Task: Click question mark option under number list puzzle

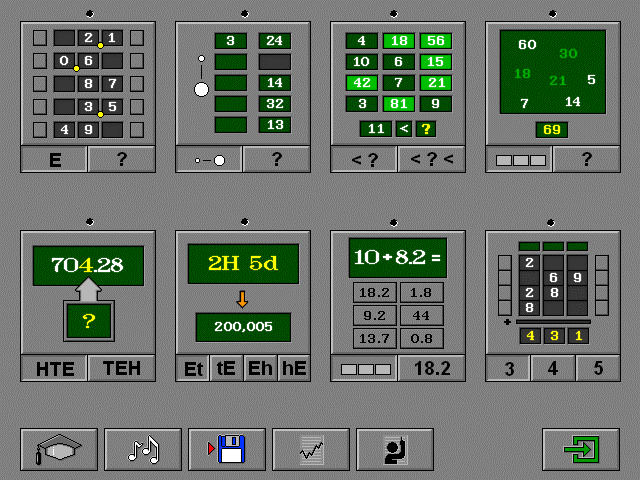Action: 277,159
